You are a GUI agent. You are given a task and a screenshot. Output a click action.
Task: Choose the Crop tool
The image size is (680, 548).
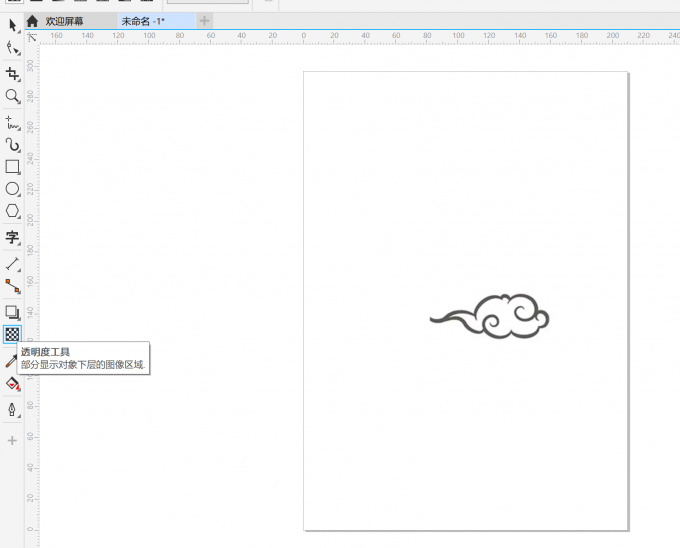coord(12,74)
